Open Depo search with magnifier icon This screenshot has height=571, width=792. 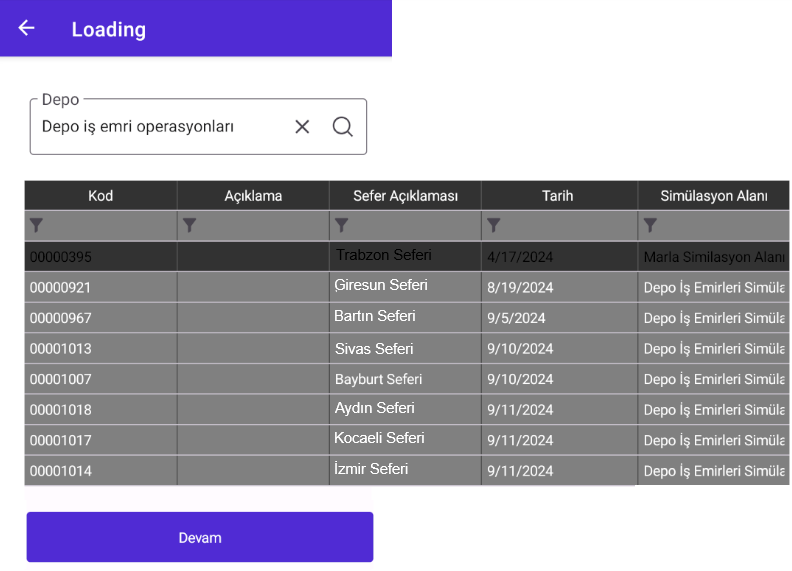click(342, 127)
